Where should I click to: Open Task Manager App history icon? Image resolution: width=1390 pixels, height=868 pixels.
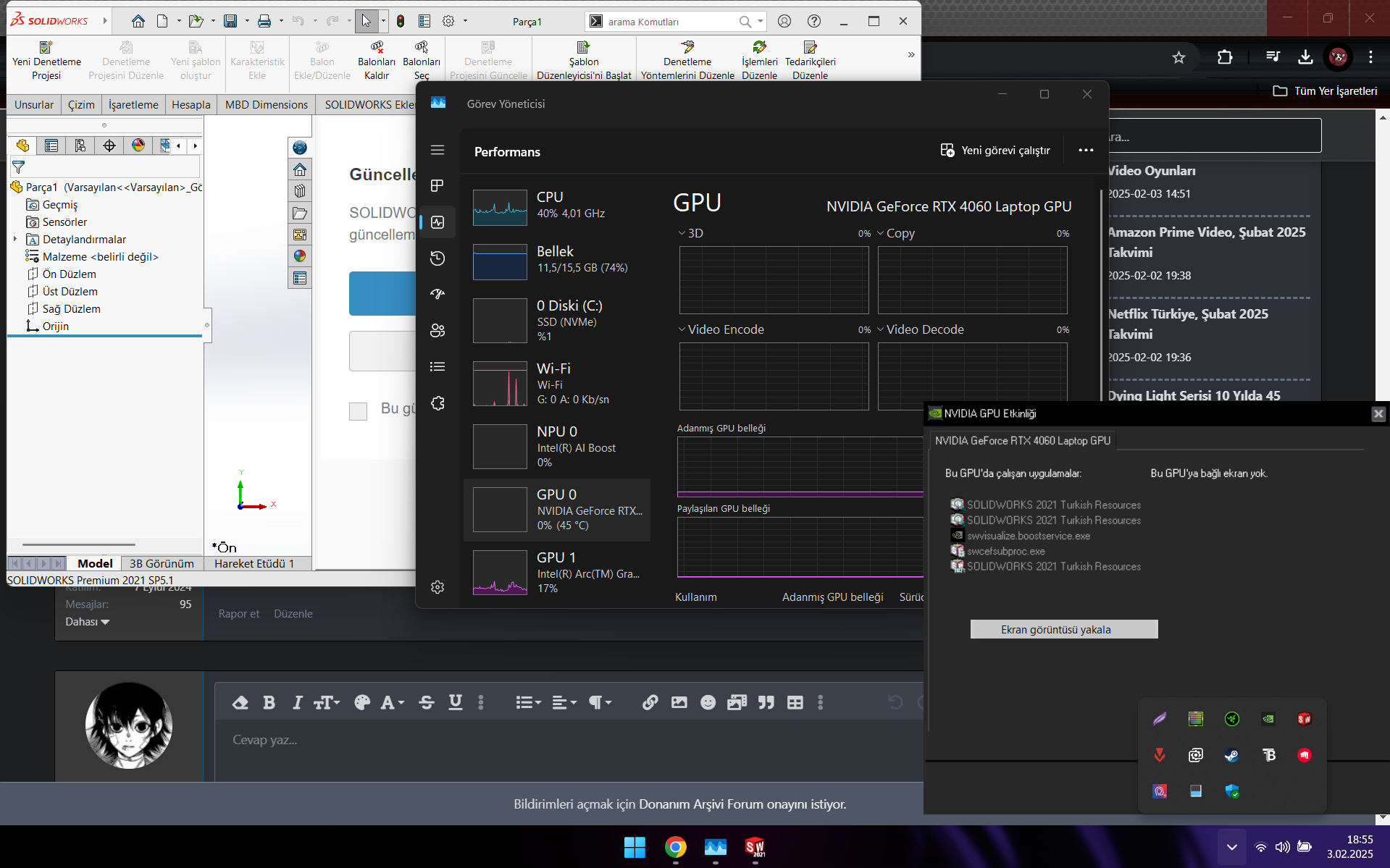pos(437,258)
